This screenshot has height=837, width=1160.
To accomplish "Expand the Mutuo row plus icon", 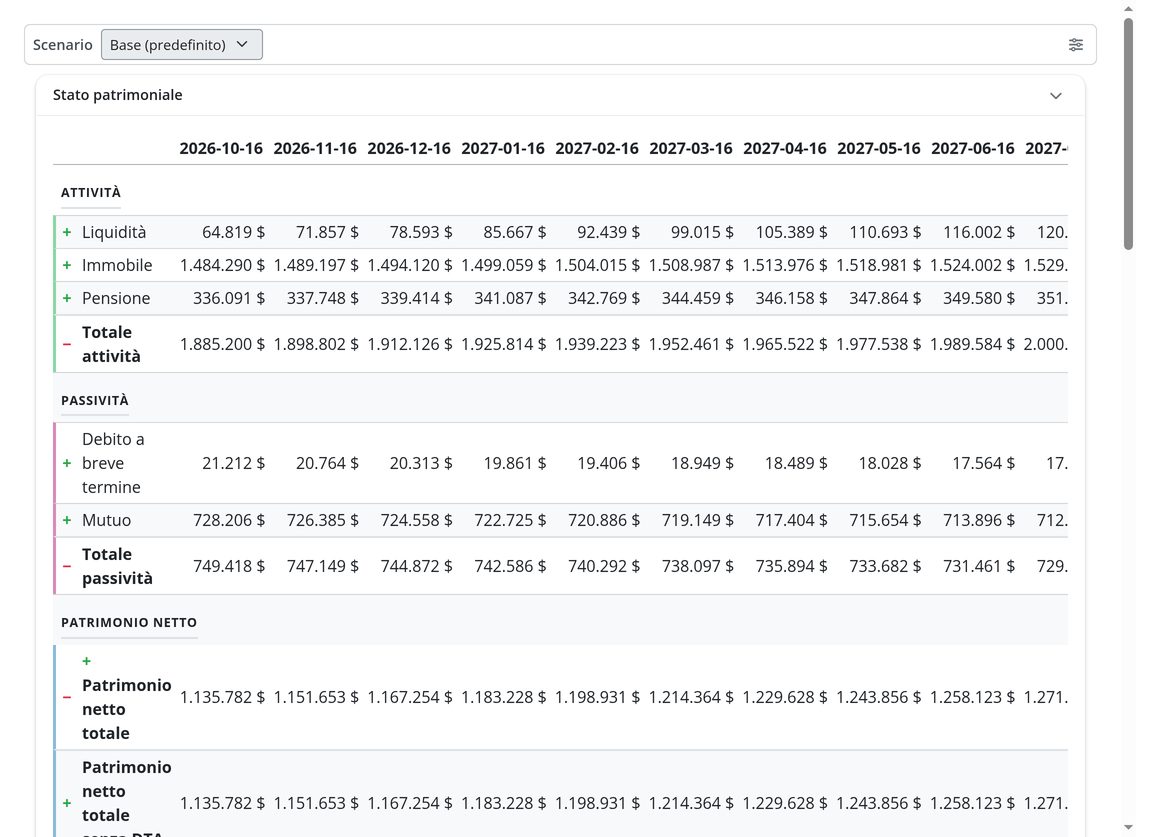I will 67,520.
